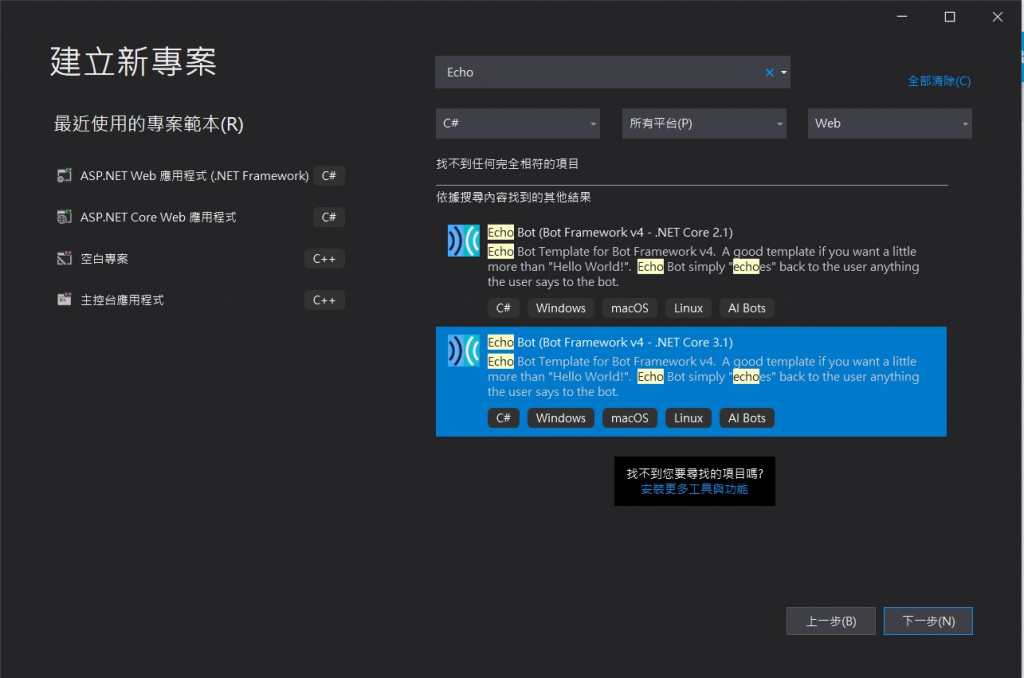Click the macOS tag under .NET Core 2.1 template
Image resolution: width=1024 pixels, height=678 pixels.
click(630, 308)
